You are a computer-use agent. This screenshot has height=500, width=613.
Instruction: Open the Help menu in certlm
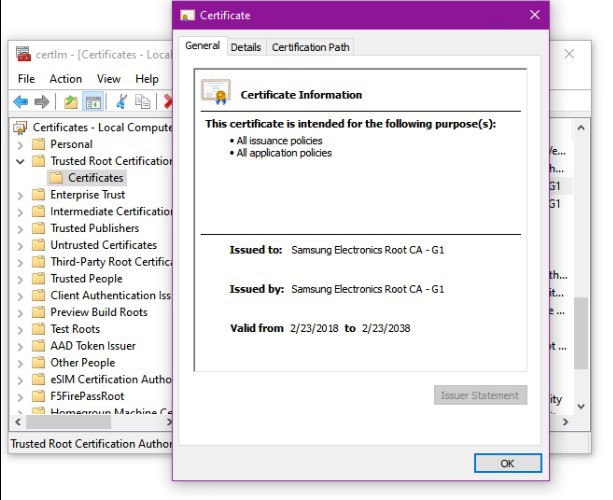pyautogui.click(x=147, y=79)
